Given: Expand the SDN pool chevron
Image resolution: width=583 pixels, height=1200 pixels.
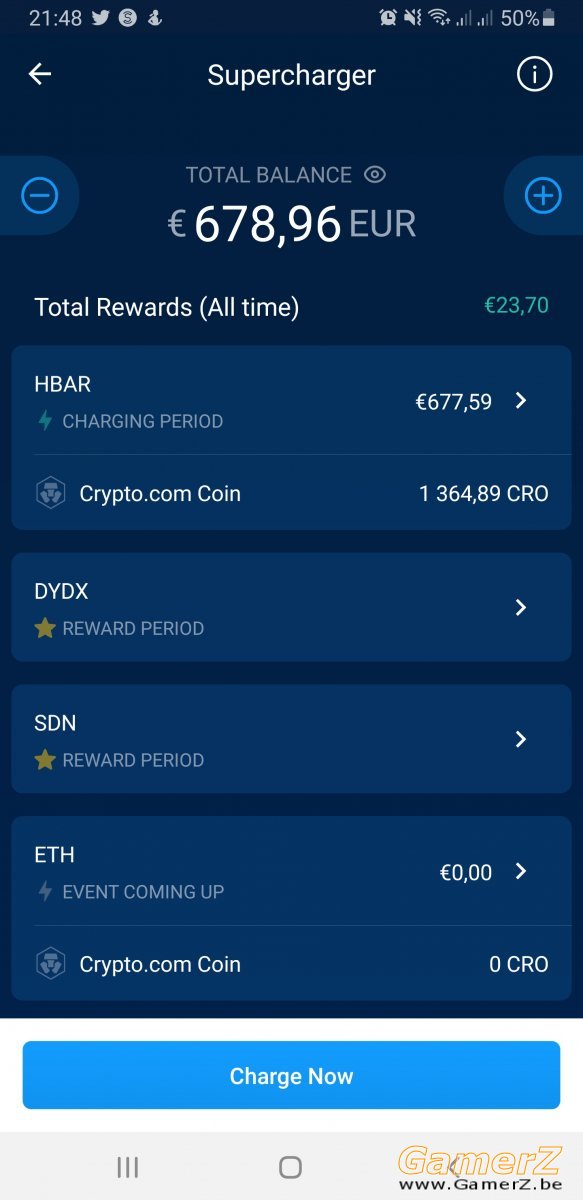Looking at the screenshot, I should pyautogui.click(x=520, y=739).
